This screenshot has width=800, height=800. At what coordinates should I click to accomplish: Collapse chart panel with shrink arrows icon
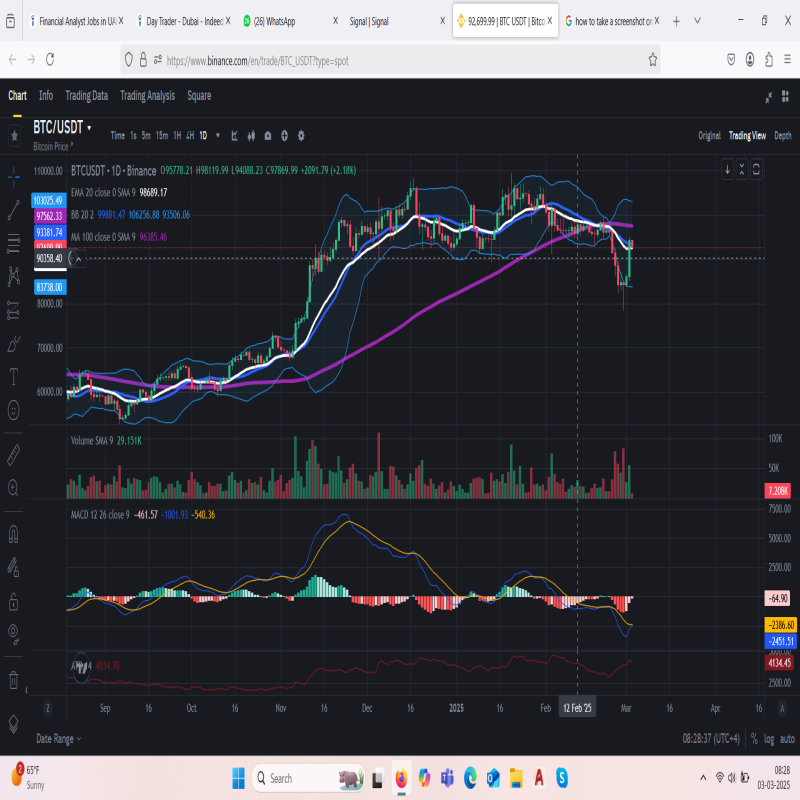768,97
